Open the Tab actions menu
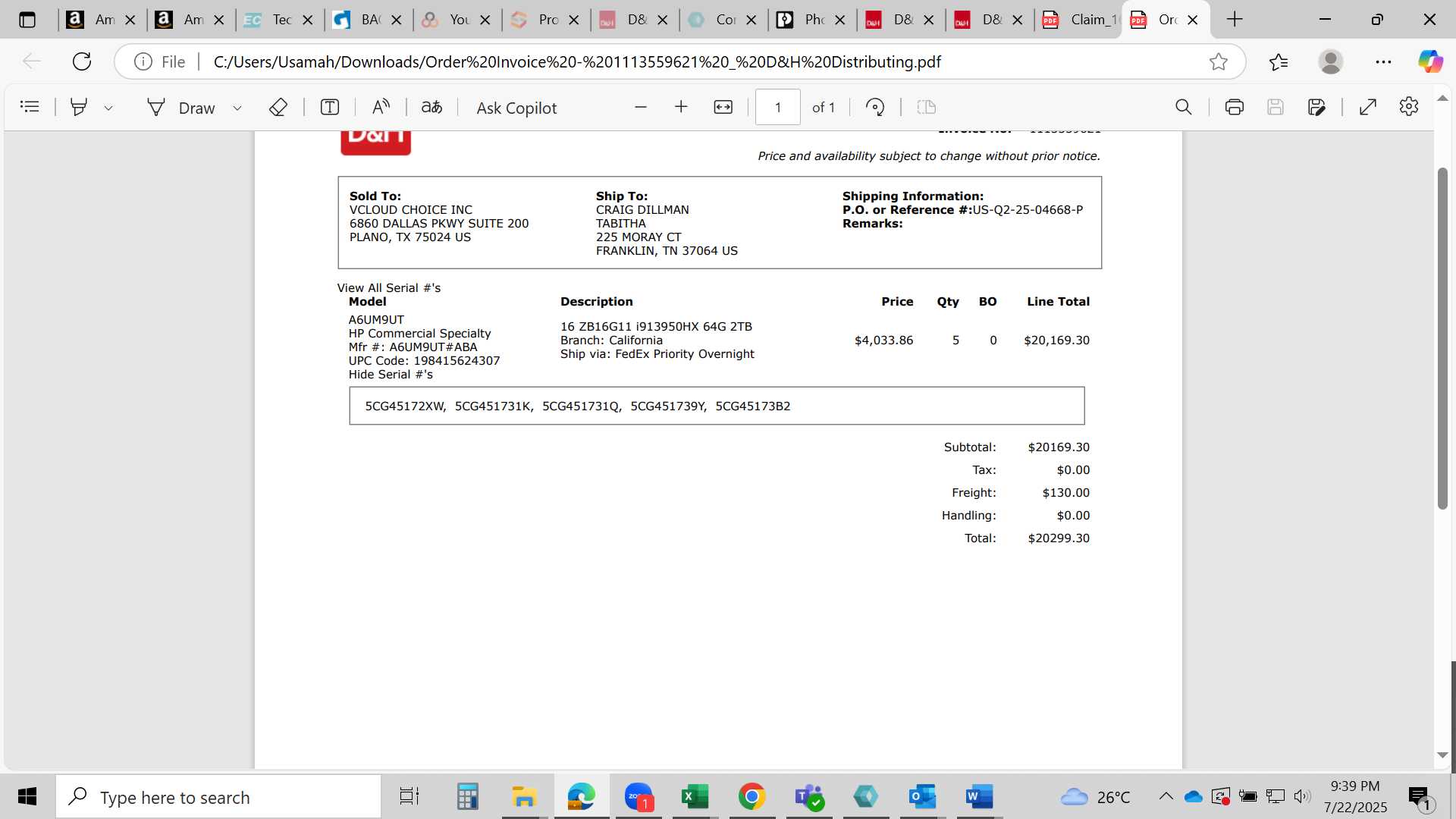This screenshot has width=1456, height=819. 27,20
